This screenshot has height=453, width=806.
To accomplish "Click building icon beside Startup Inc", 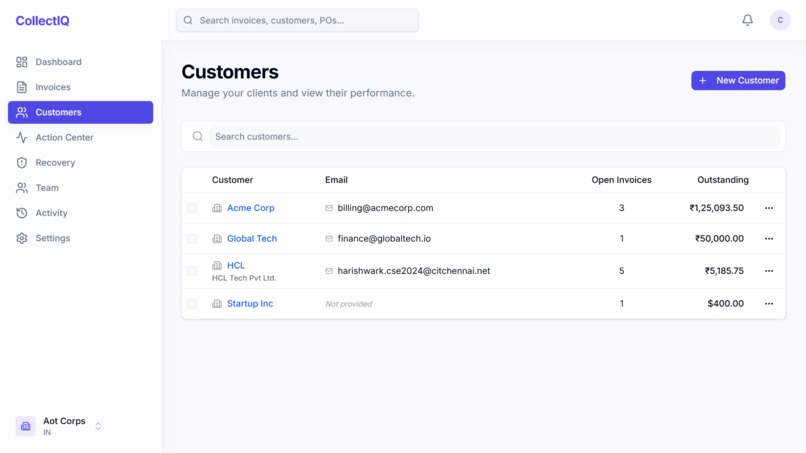I will (217, 303).
